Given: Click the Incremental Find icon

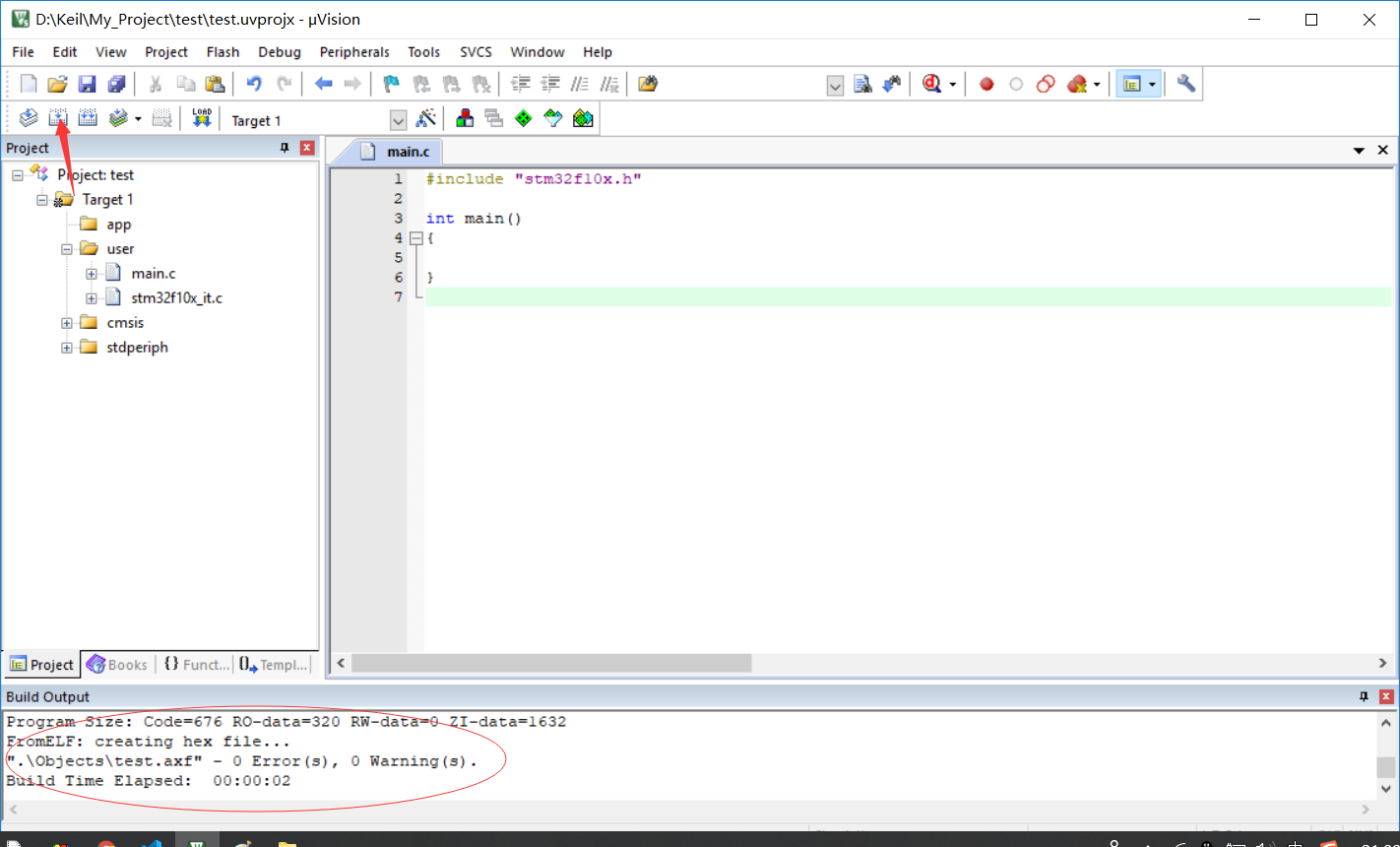Looking at the screenshot, I should [892, 85].
